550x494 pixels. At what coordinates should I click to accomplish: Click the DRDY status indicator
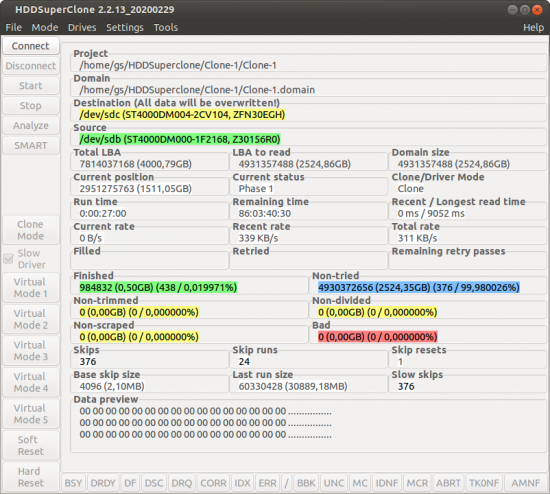point(103,483)
